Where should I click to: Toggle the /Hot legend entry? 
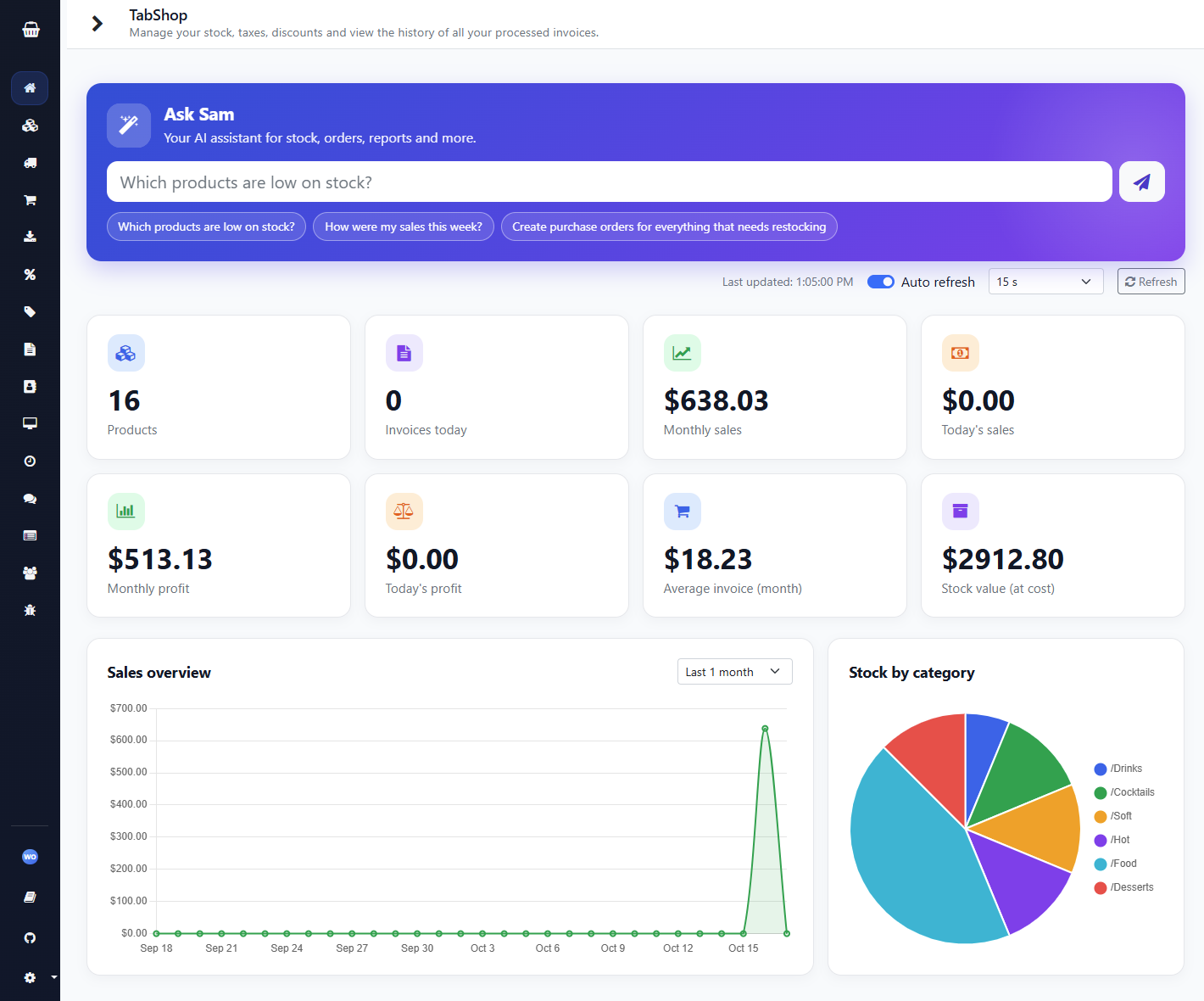[x=1112, y=841]
